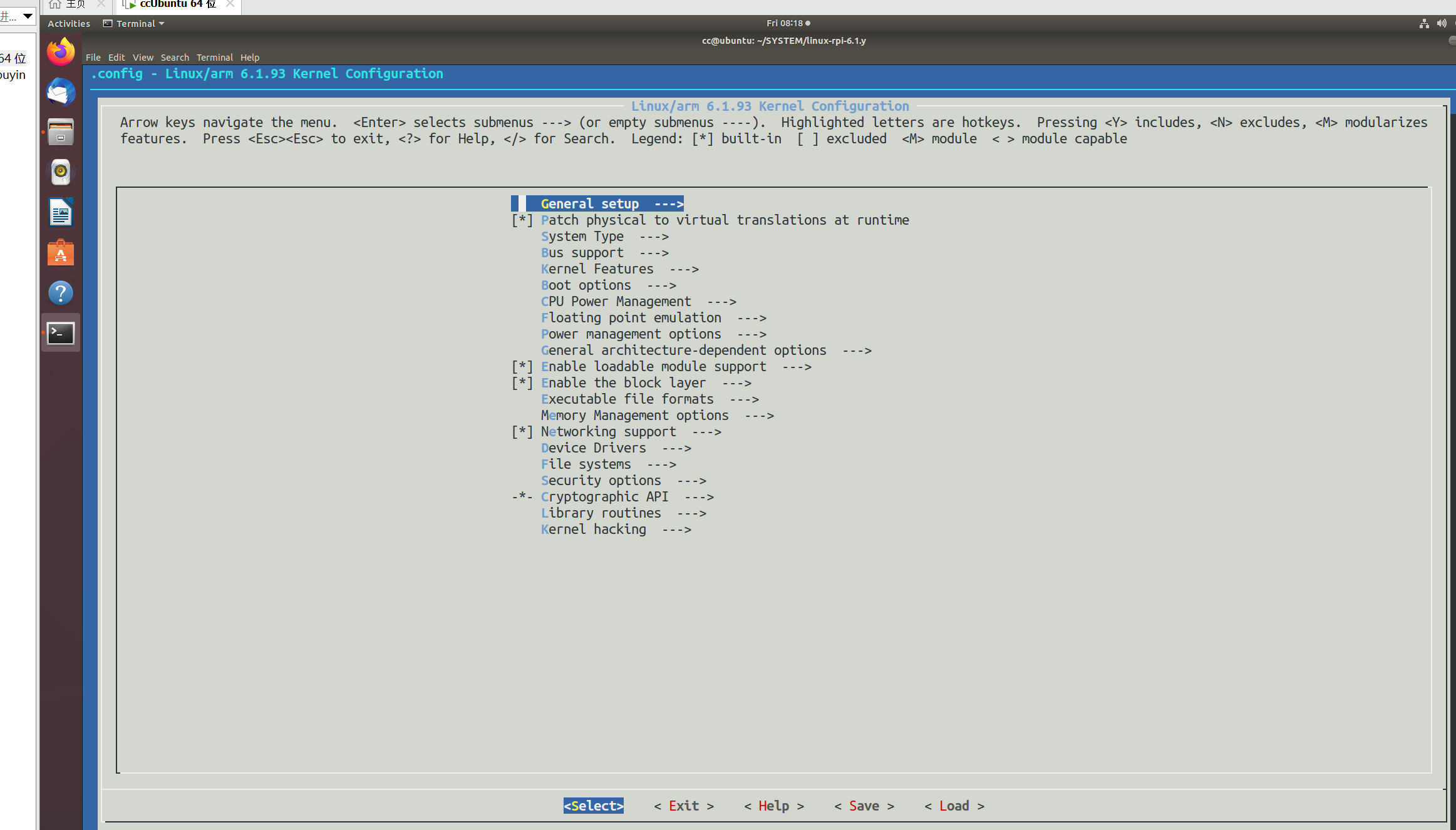Image resolution: width=1456 pixels, height=830 pixels.
Task: Launch Thunderbird mail from dock
Action: 61,93
